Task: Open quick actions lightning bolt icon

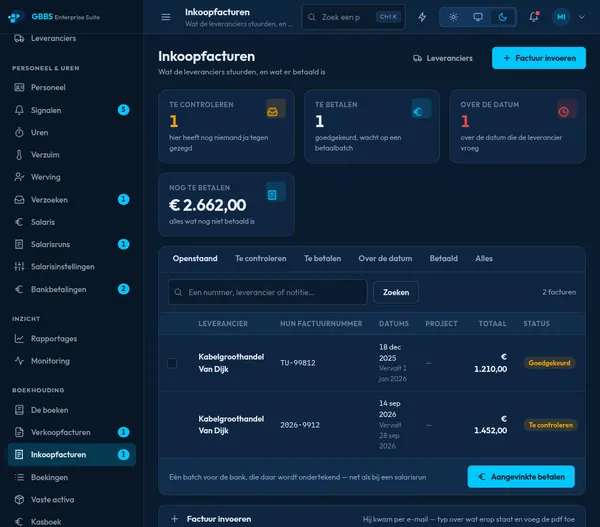Action: (x=422, y=17)
